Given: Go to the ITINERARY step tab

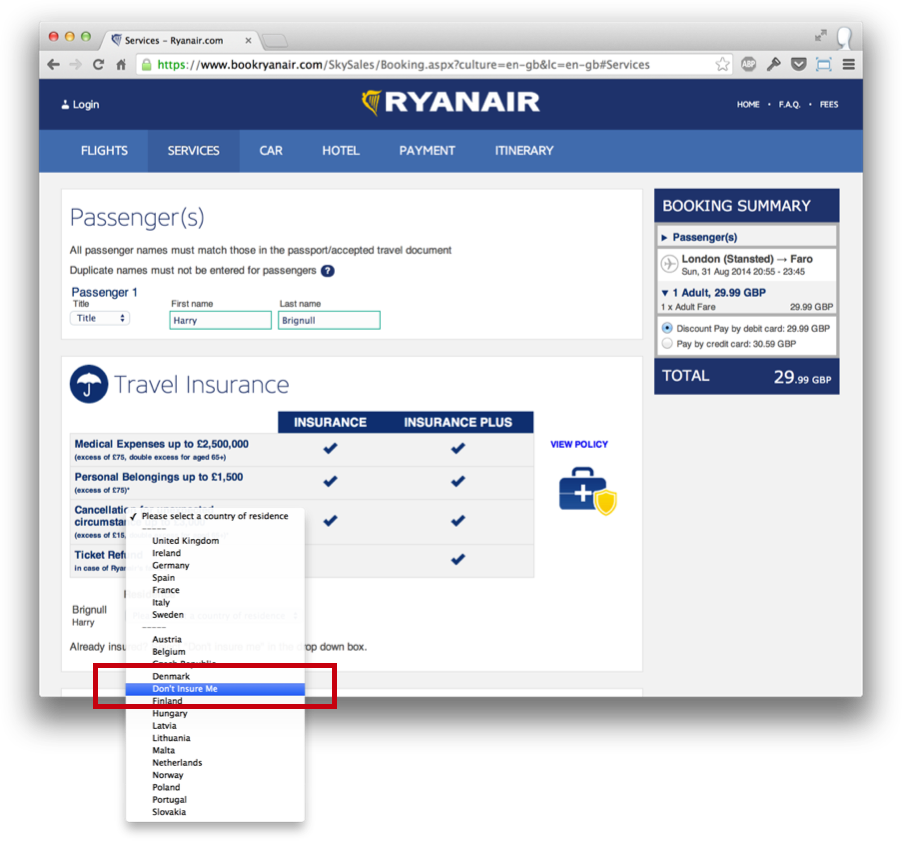Looking at the screenshot, I should tap(524, 151).
